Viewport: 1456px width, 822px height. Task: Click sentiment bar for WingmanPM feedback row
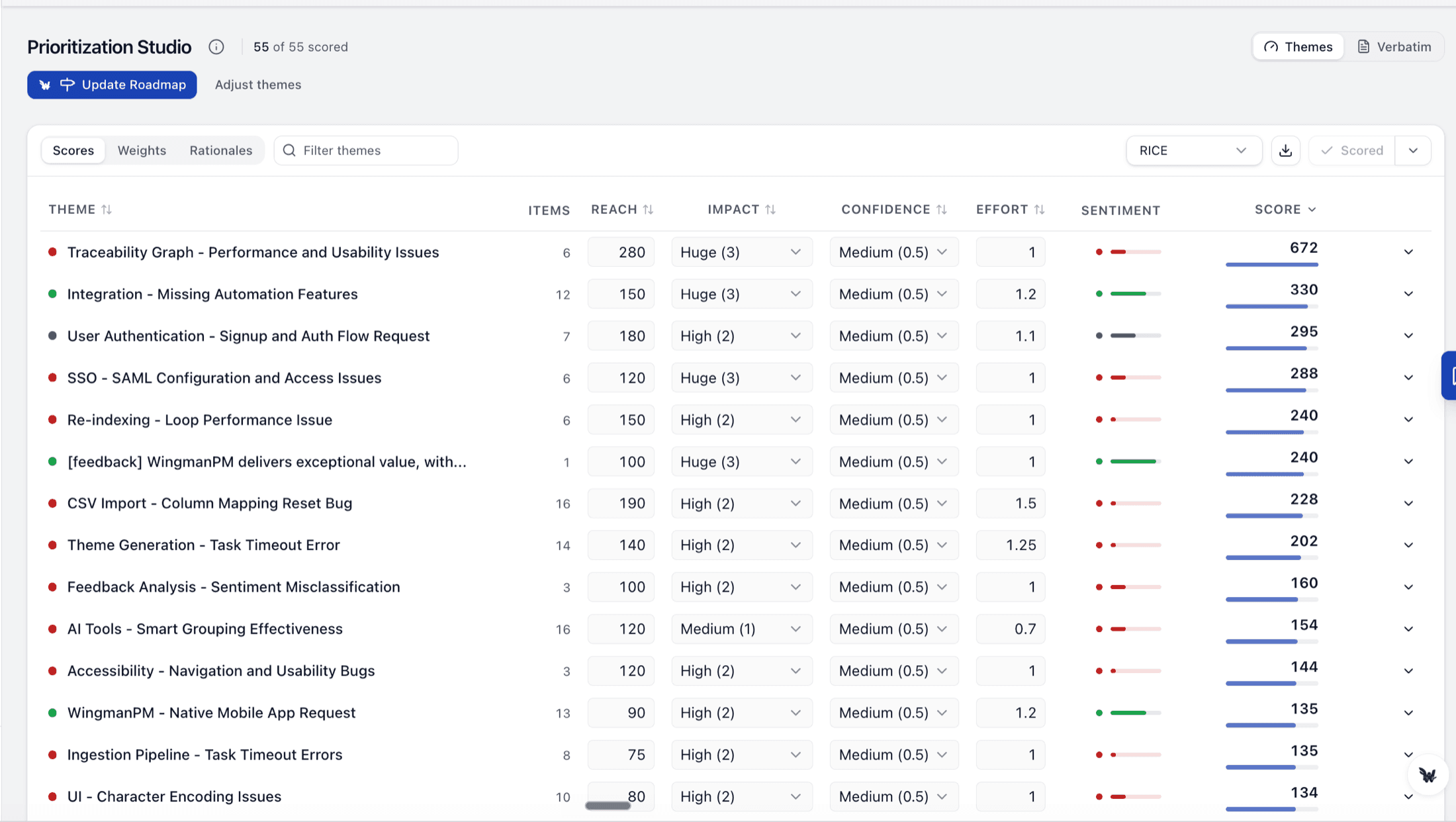point(1135,462)
